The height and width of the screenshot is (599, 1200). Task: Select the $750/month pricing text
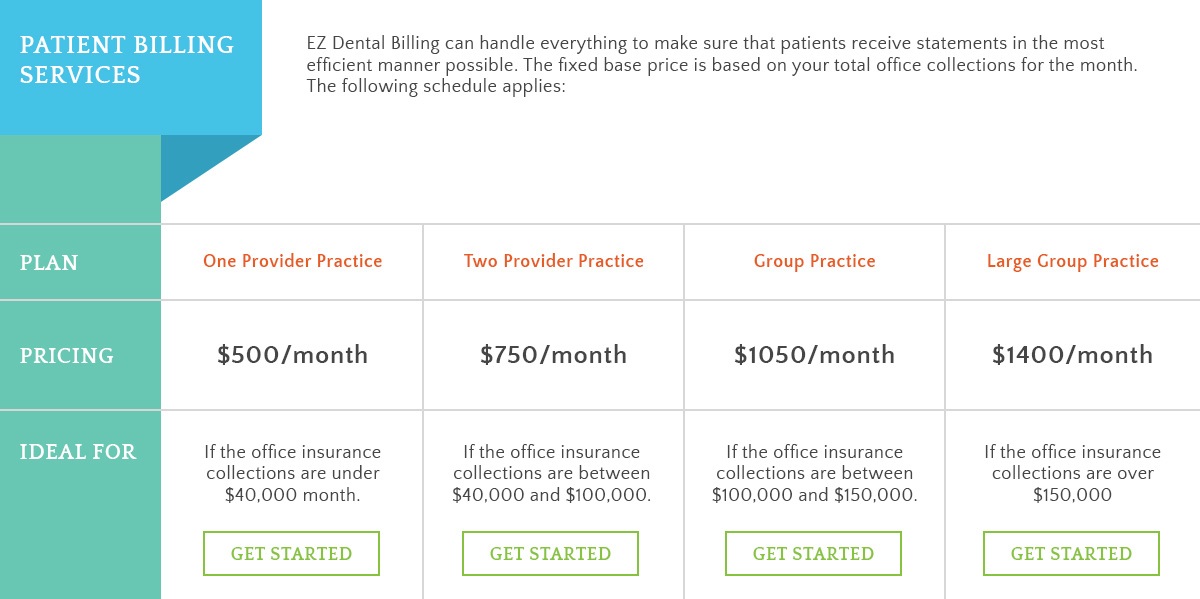553,355
